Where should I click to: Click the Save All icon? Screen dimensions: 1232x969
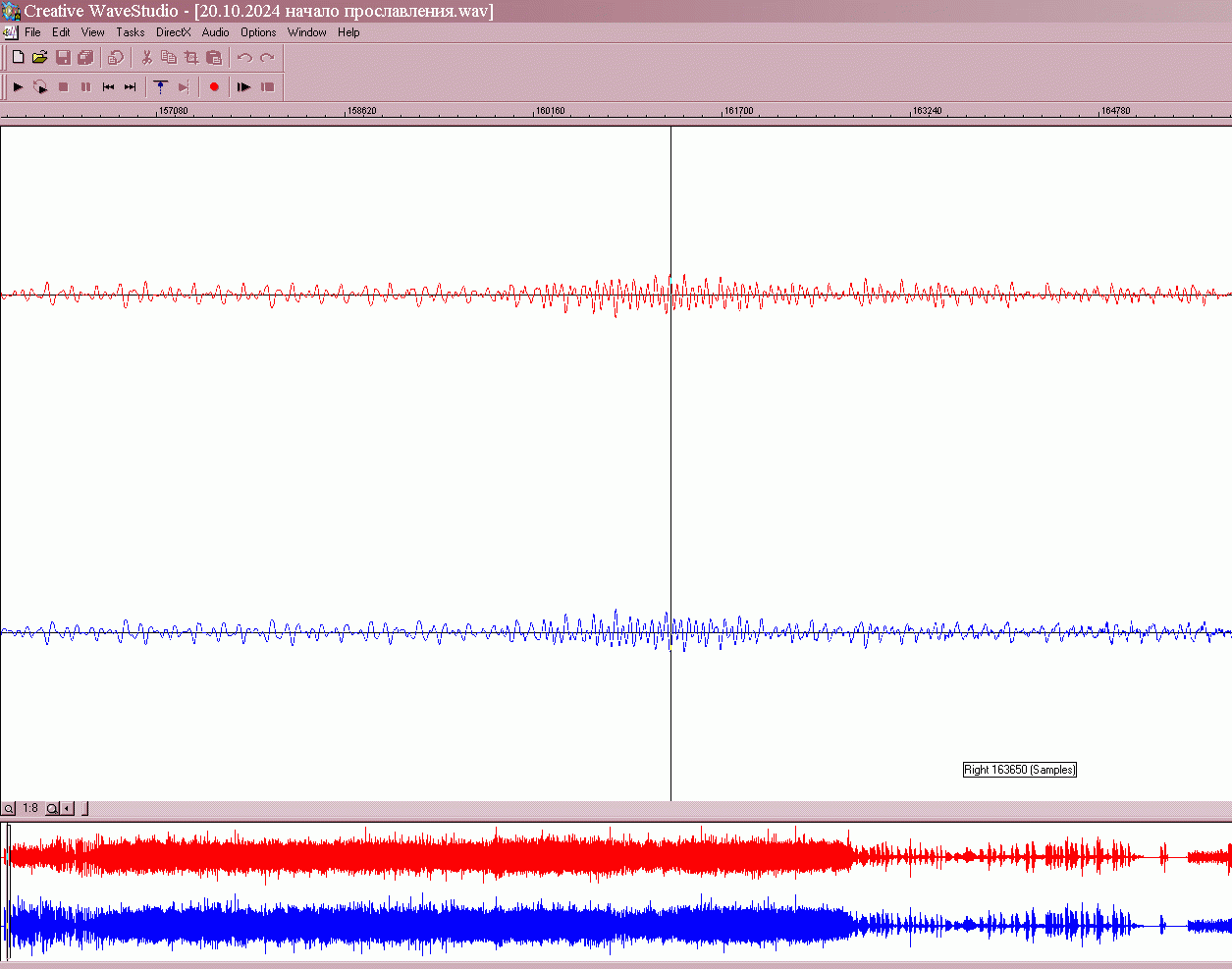85,58
